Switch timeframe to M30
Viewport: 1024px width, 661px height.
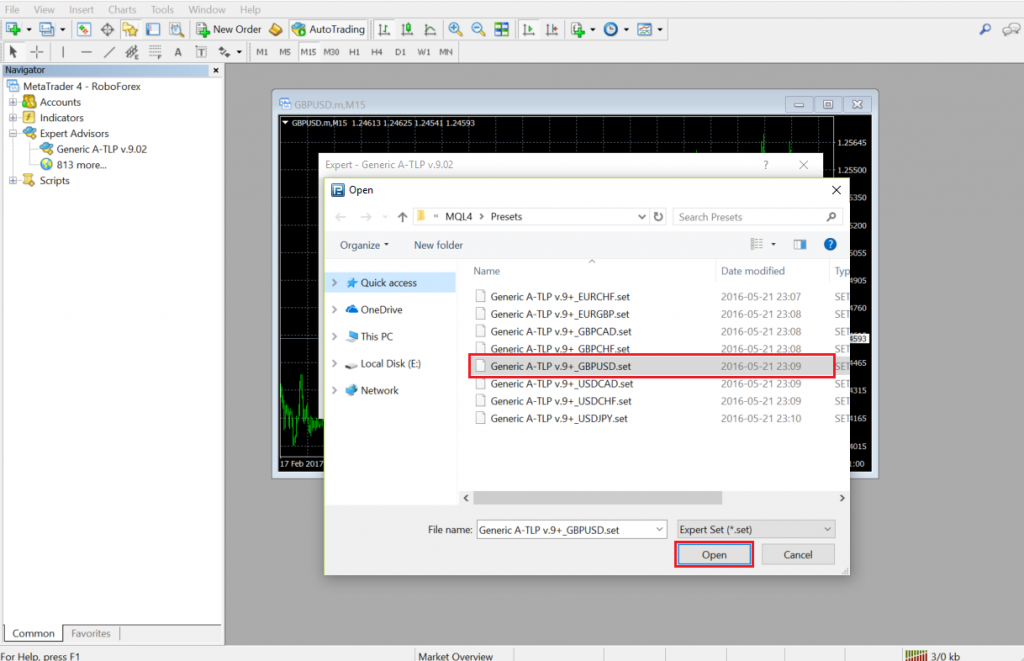pyautogui.click(x=331, y=52)
